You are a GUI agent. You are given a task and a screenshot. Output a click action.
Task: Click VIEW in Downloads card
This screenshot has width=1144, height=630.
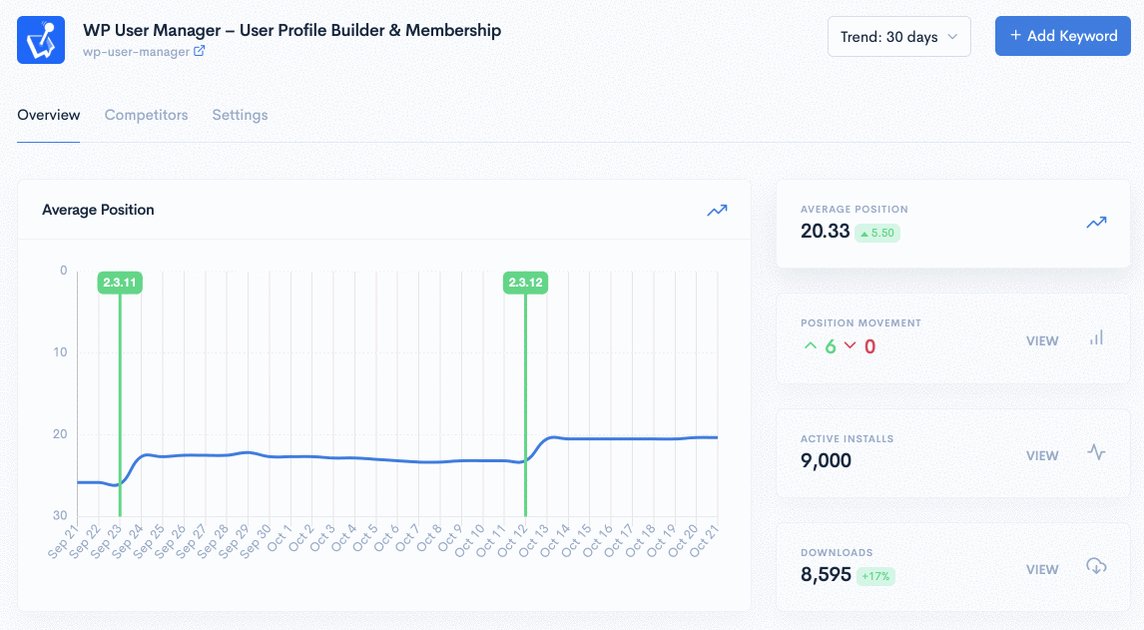click(x=1042, y=569)
